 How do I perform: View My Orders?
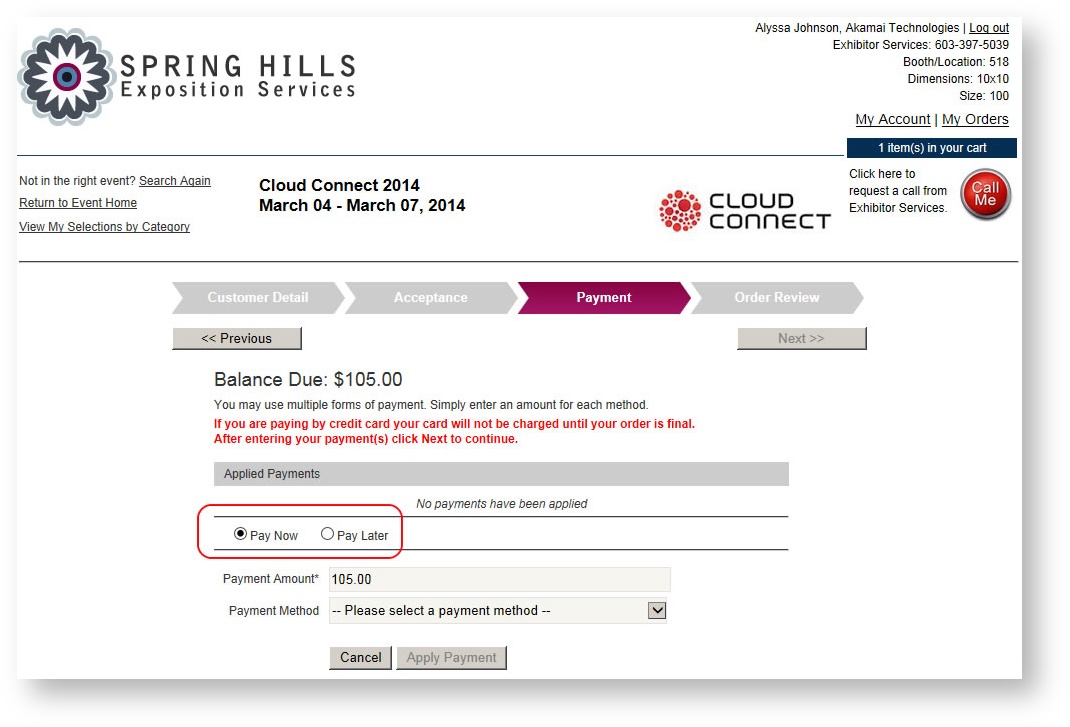(x=975, y=119)
